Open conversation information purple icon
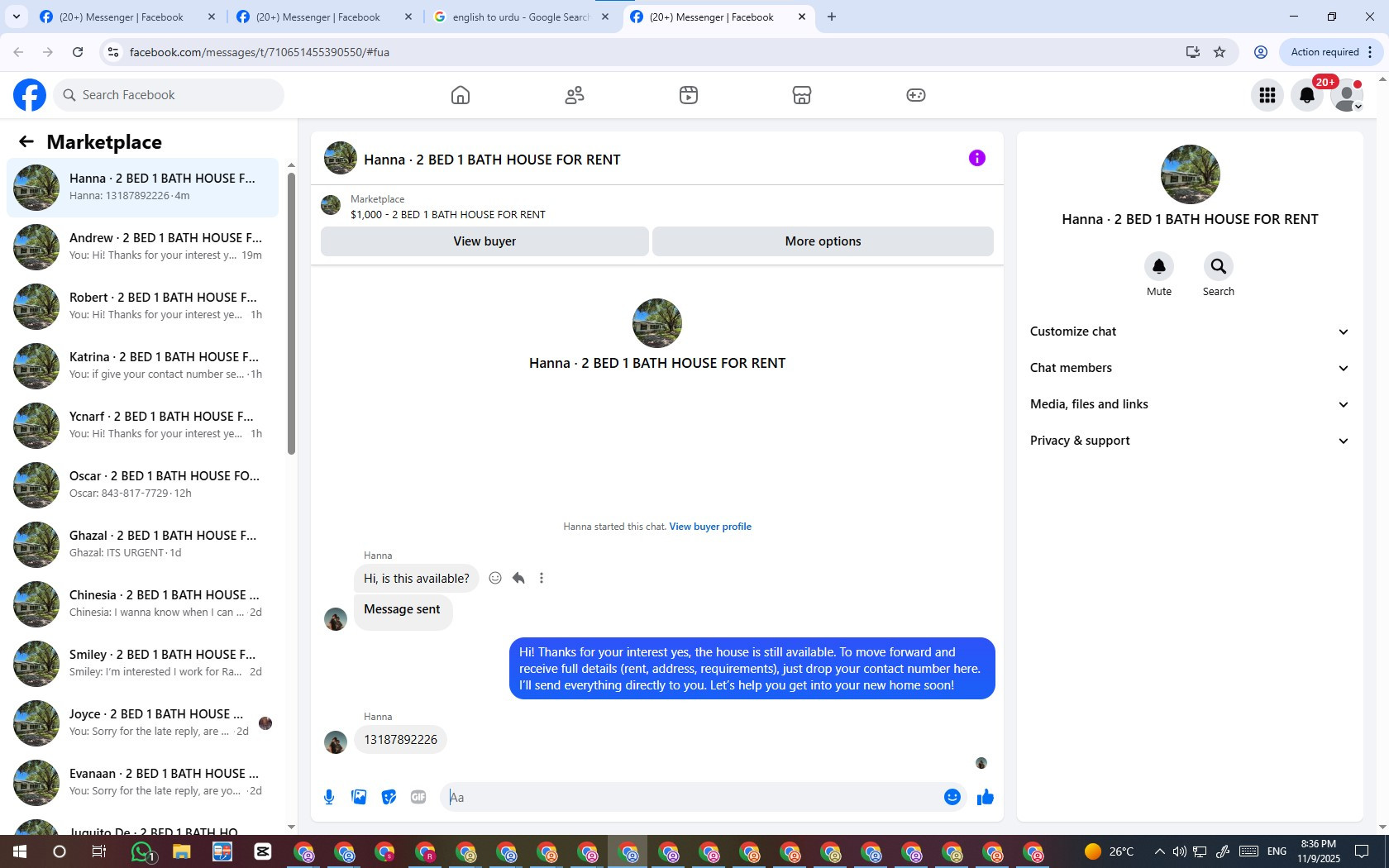 [x=977, y=158]
